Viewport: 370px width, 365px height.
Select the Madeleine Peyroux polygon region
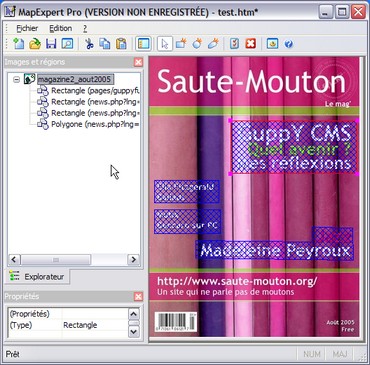click(x=275, y=251)
